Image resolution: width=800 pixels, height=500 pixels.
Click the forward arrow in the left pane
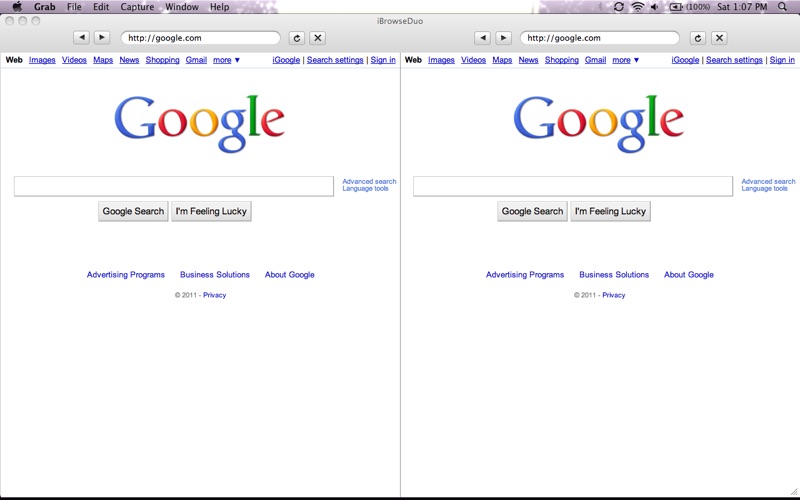(102, 38)
